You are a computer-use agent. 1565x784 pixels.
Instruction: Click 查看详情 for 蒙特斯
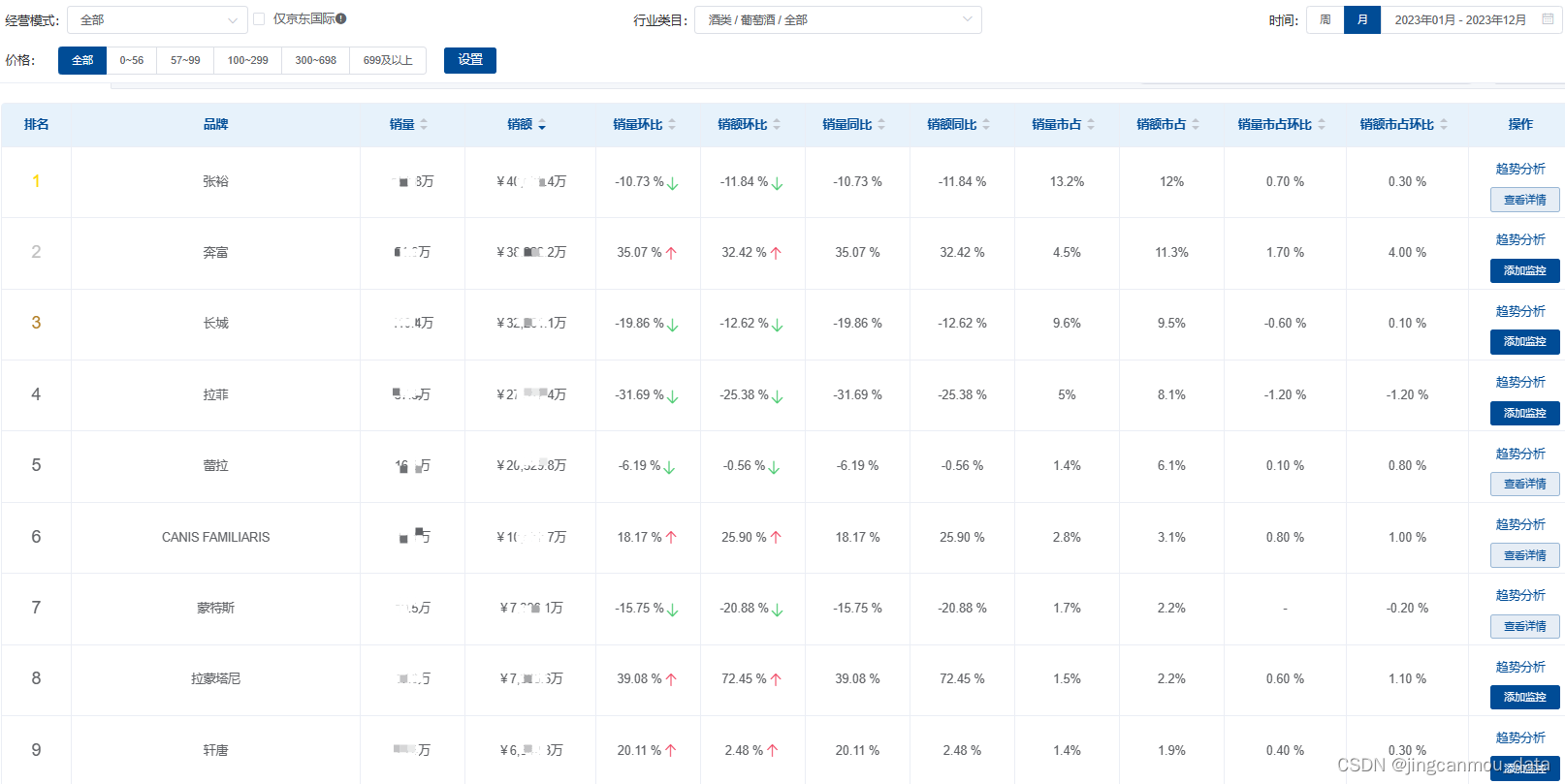[x=1525, y=626]
